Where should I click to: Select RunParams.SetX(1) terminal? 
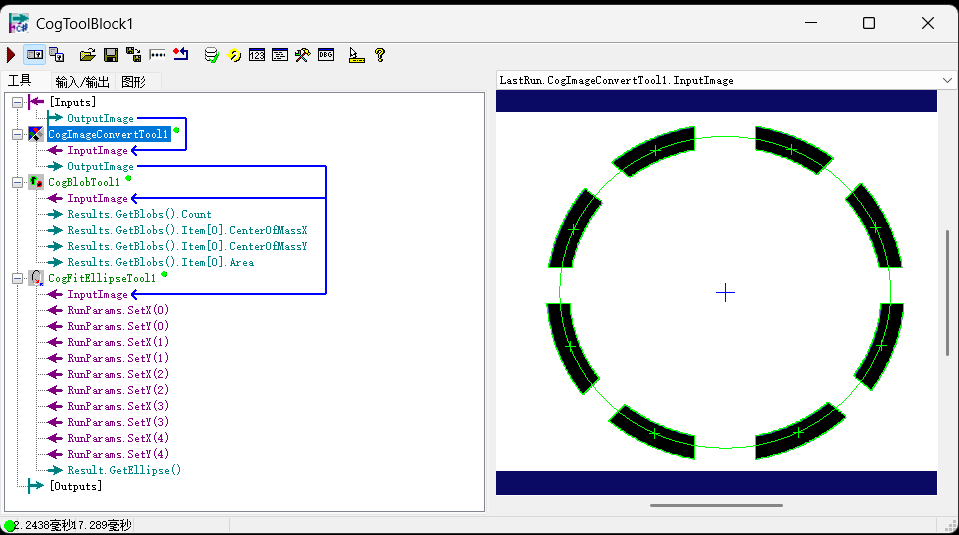(118, 342)
